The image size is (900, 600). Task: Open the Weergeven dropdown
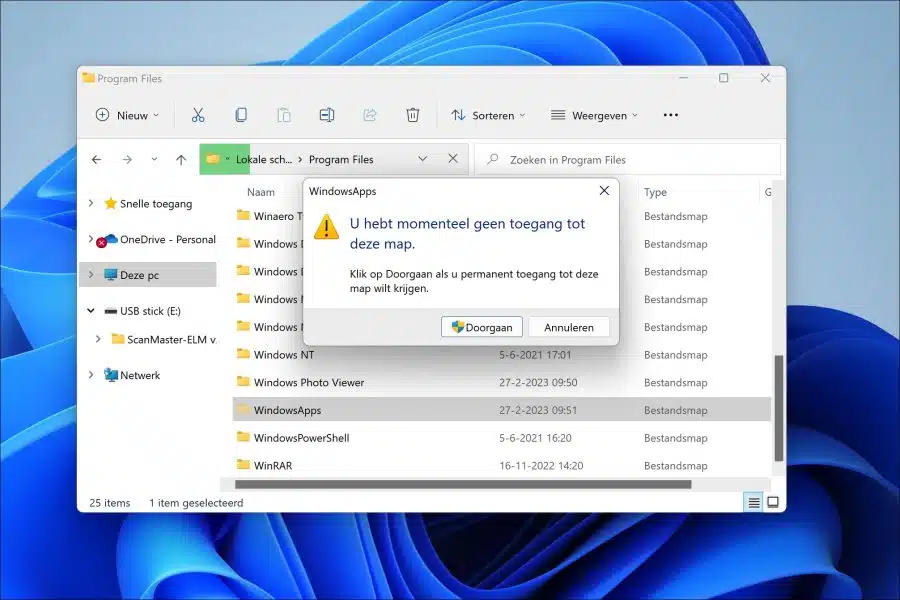click(x=594, y=115)
